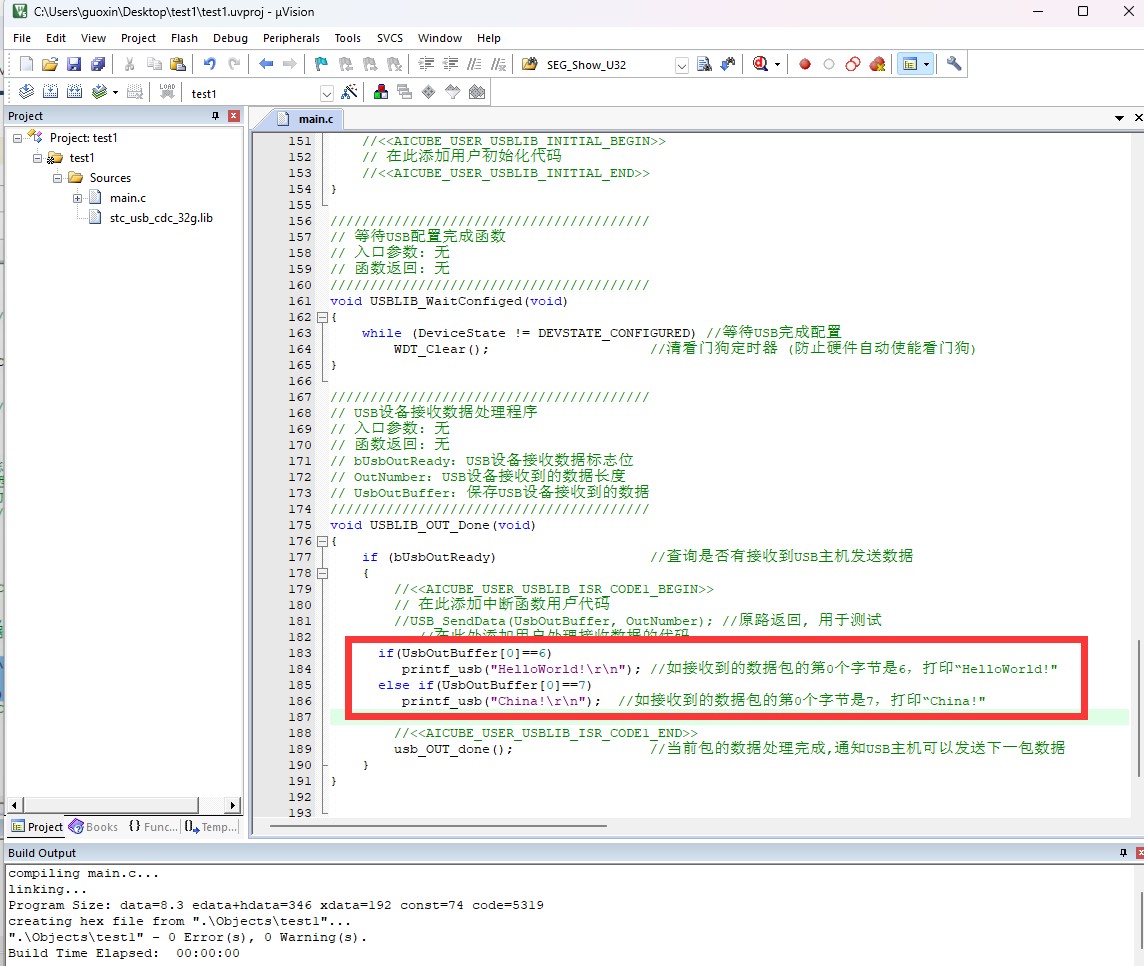Toggle the project window layout button
Screen dimensions: 1144x966
910,64
